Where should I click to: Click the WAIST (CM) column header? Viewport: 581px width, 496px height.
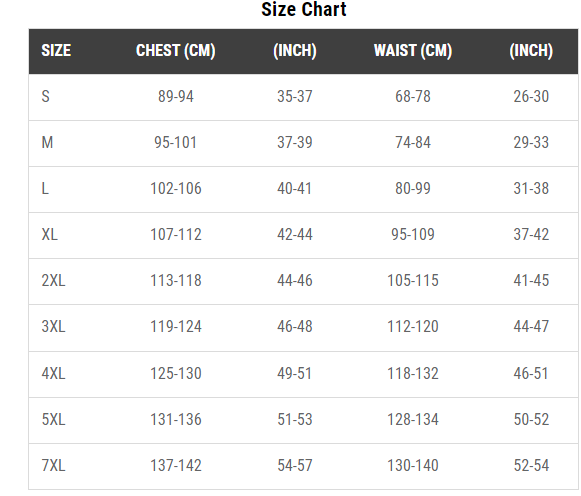click(x=413, y=51)
